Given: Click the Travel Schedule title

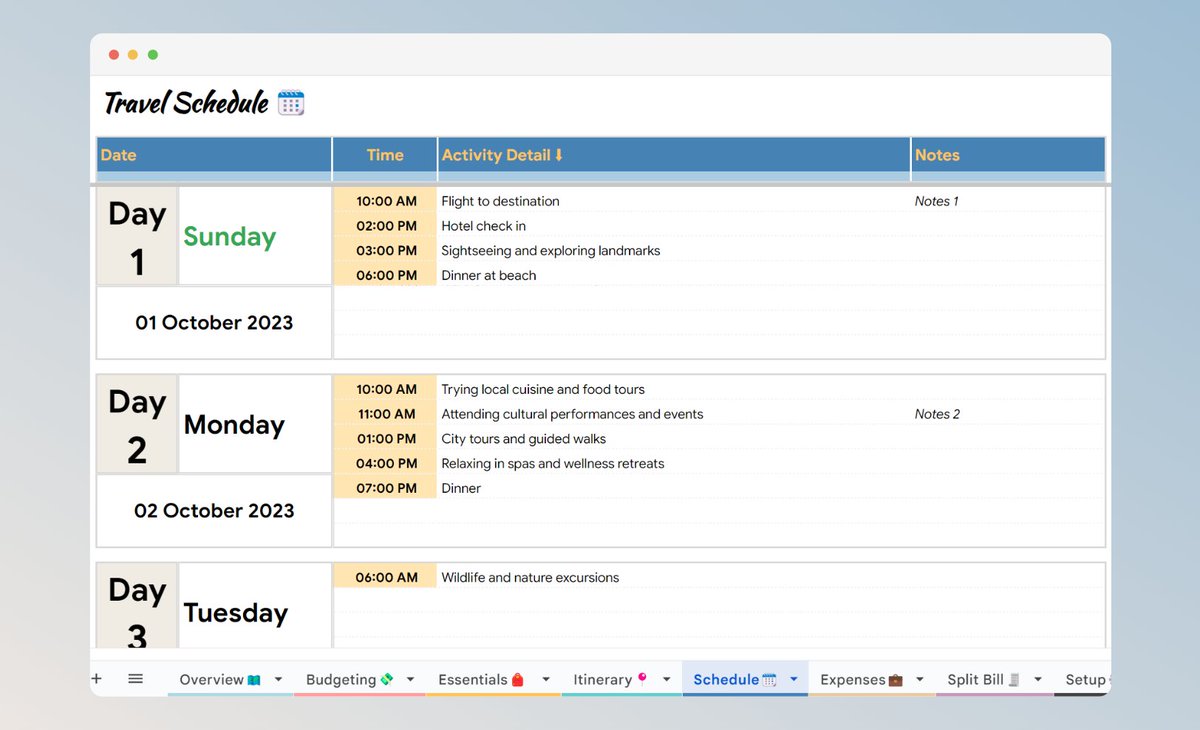Looking at the screenshot, I should [x=186, y=102].
